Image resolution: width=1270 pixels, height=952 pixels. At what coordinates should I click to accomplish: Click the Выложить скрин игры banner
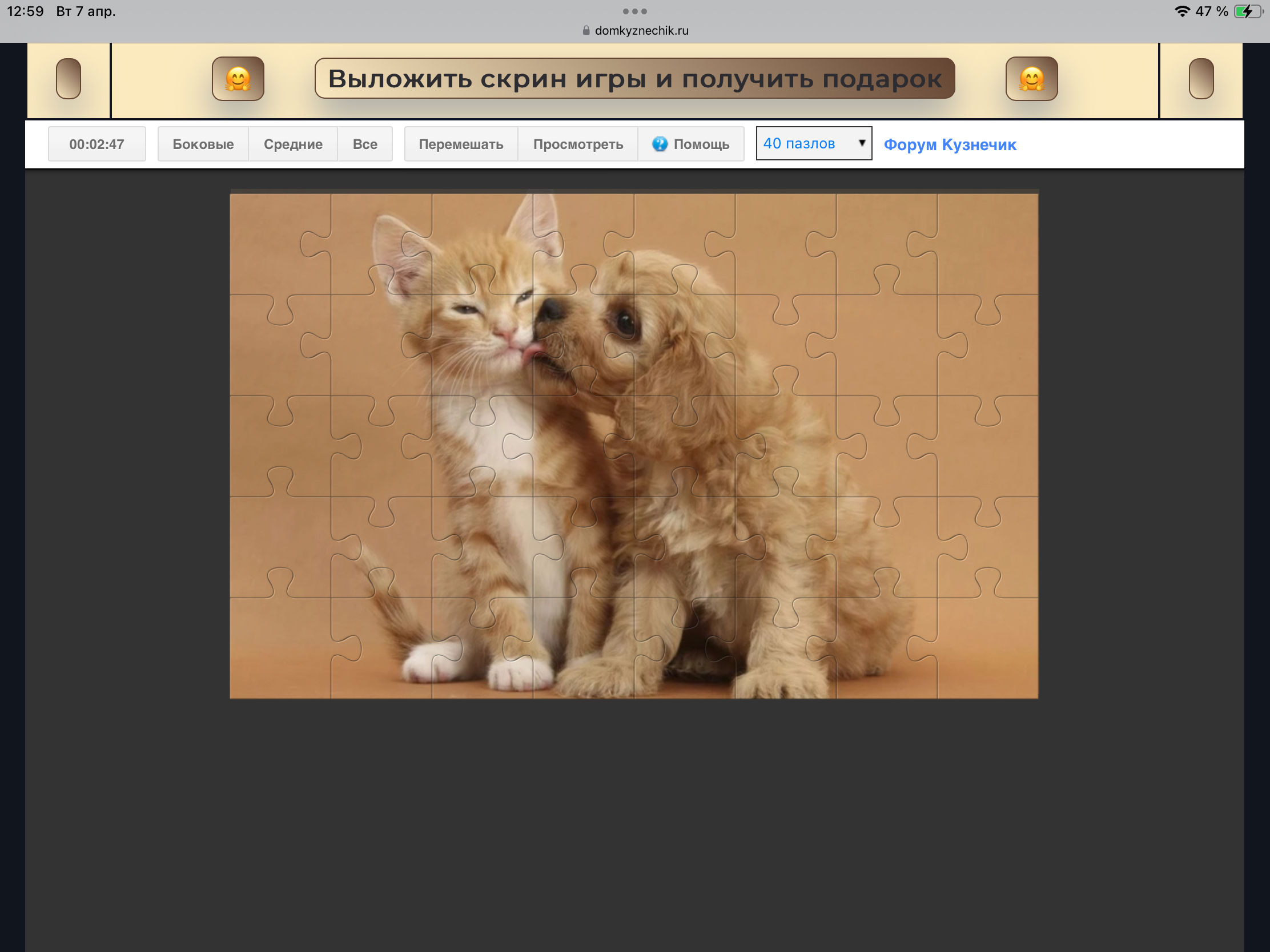coord(634,79)
